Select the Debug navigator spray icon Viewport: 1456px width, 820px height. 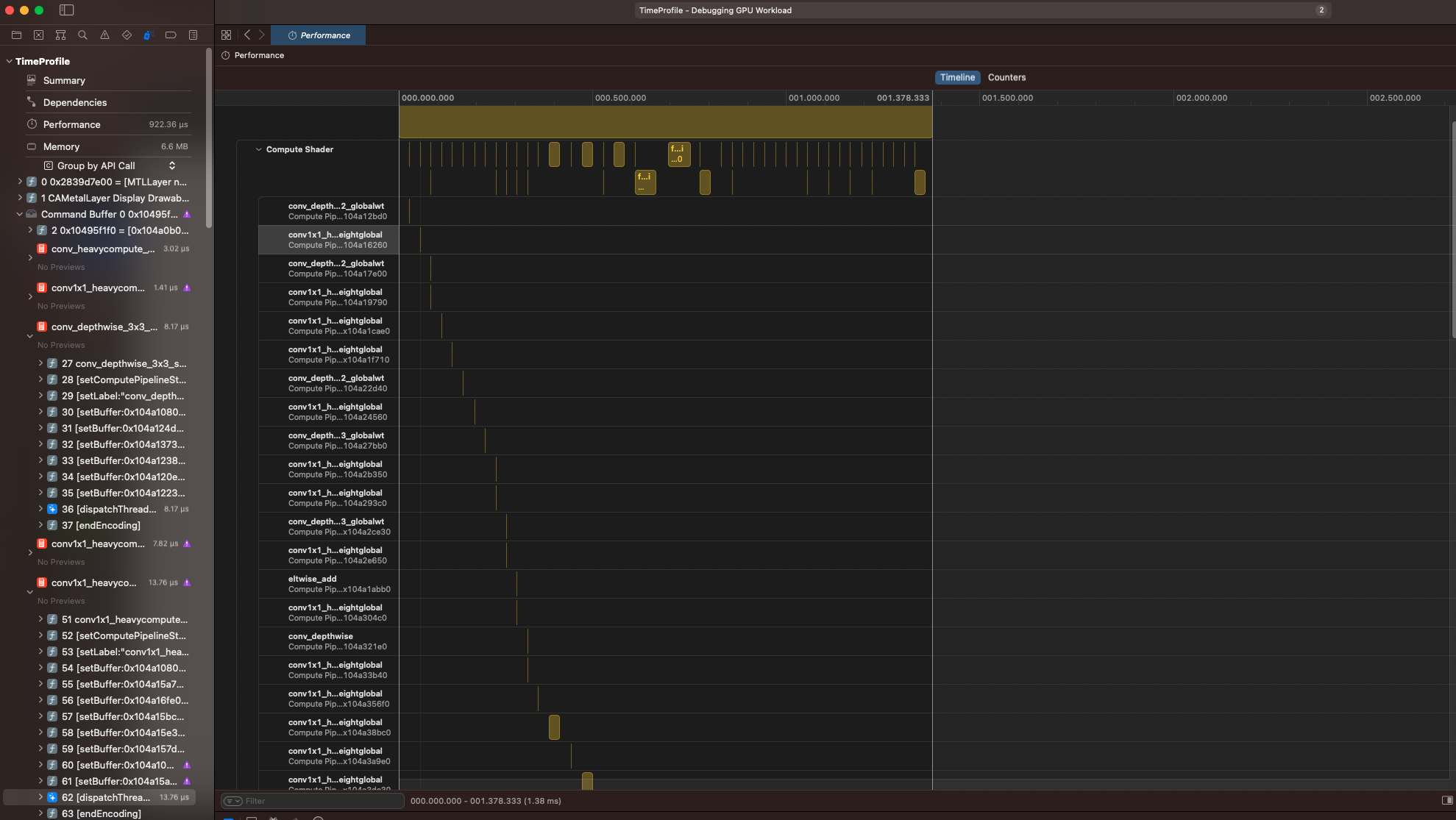click(x=149, y=35)
